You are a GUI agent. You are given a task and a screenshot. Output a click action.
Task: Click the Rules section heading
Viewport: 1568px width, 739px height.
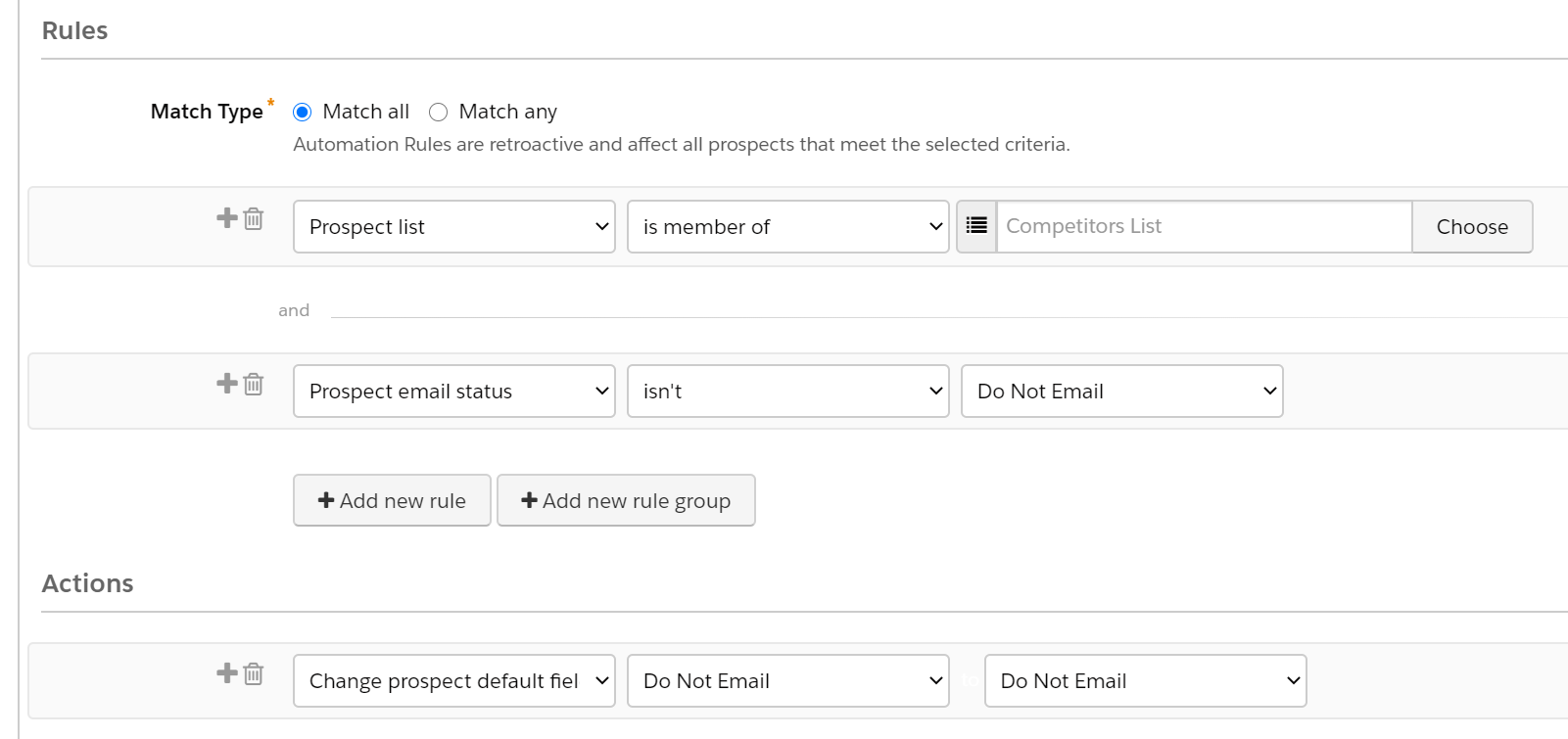[74, 30]
